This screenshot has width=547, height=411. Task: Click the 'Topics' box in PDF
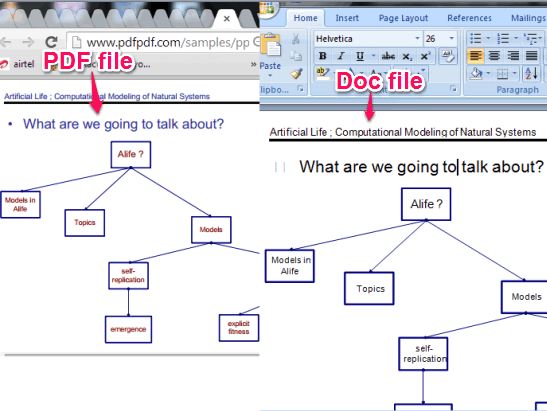84,223
